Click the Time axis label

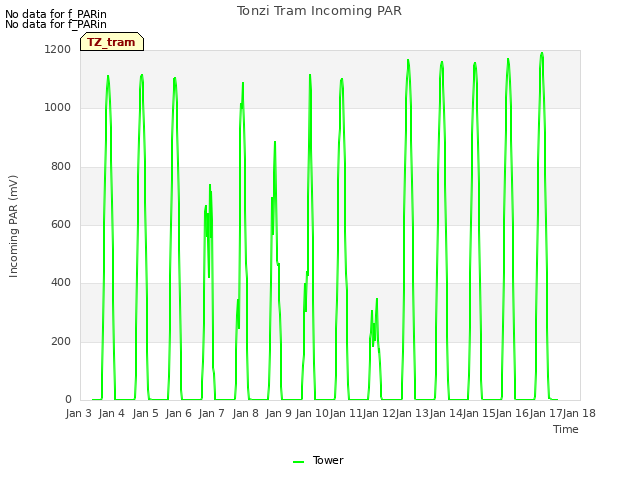[x=566, y=429]
